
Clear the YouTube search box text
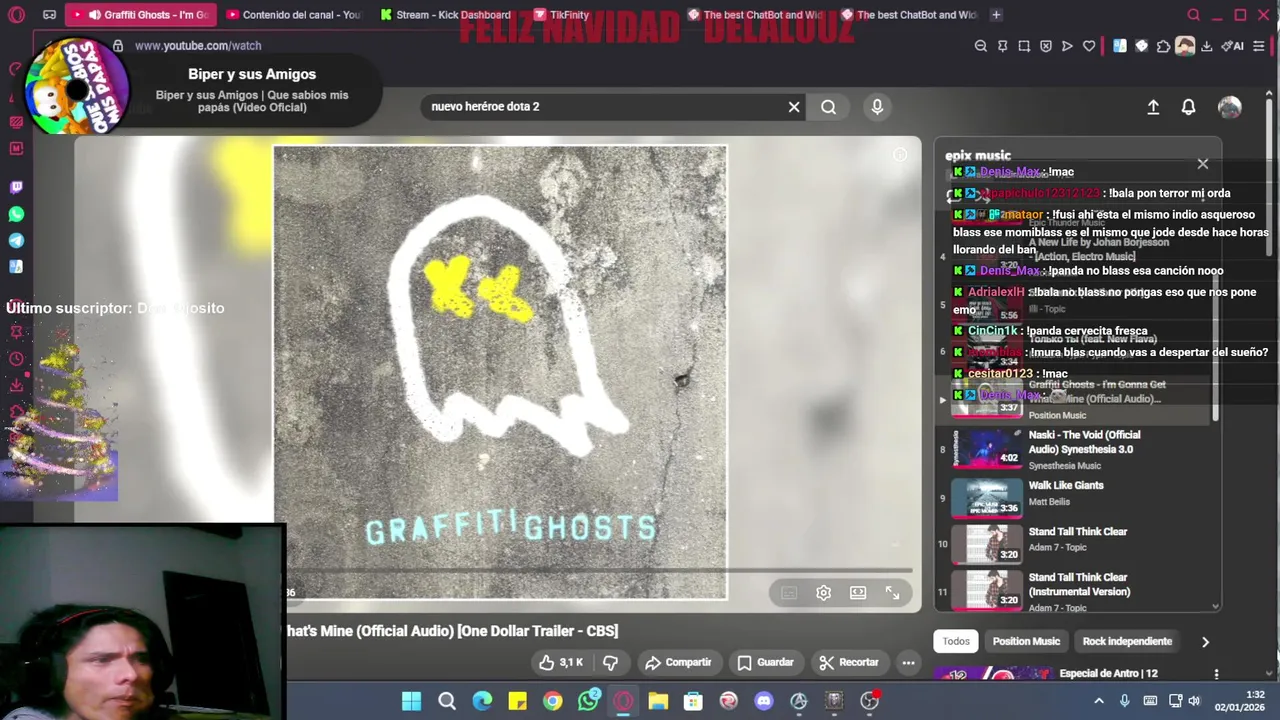point(794,107)
